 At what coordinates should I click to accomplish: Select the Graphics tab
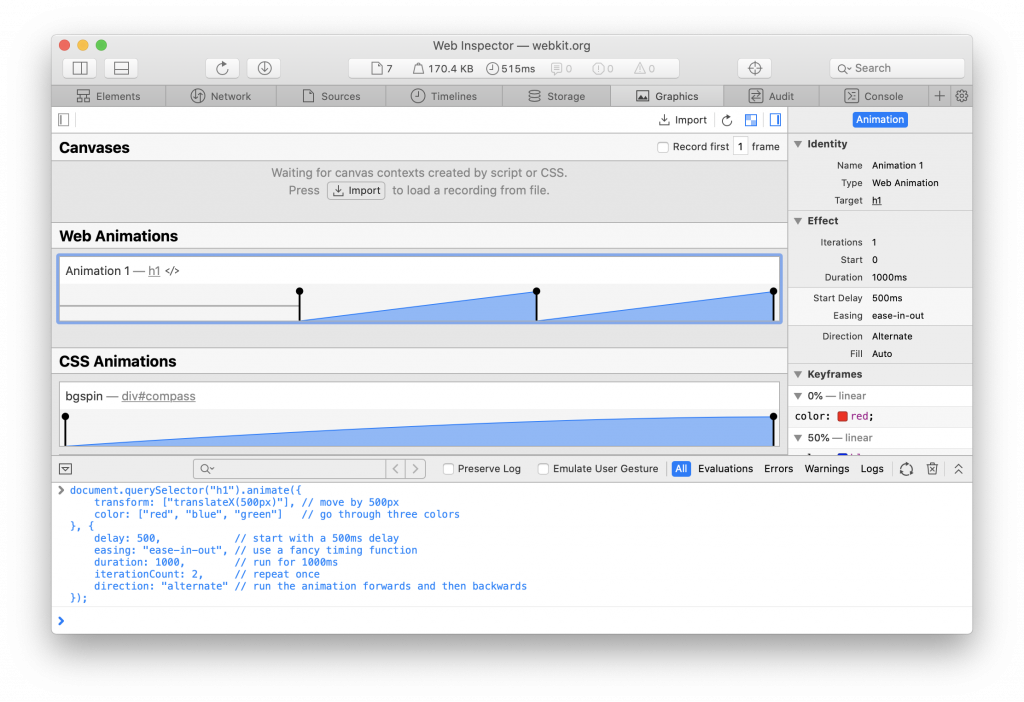click(x=667, y=96)
